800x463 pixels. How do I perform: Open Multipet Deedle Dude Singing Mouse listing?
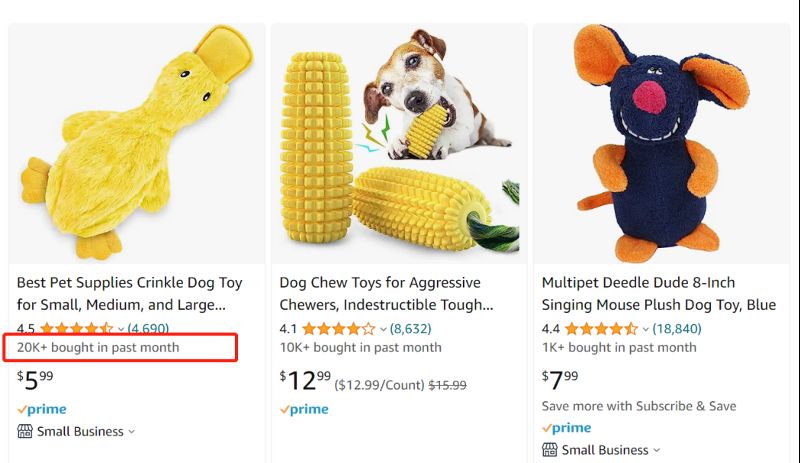[x=658, y=293]
